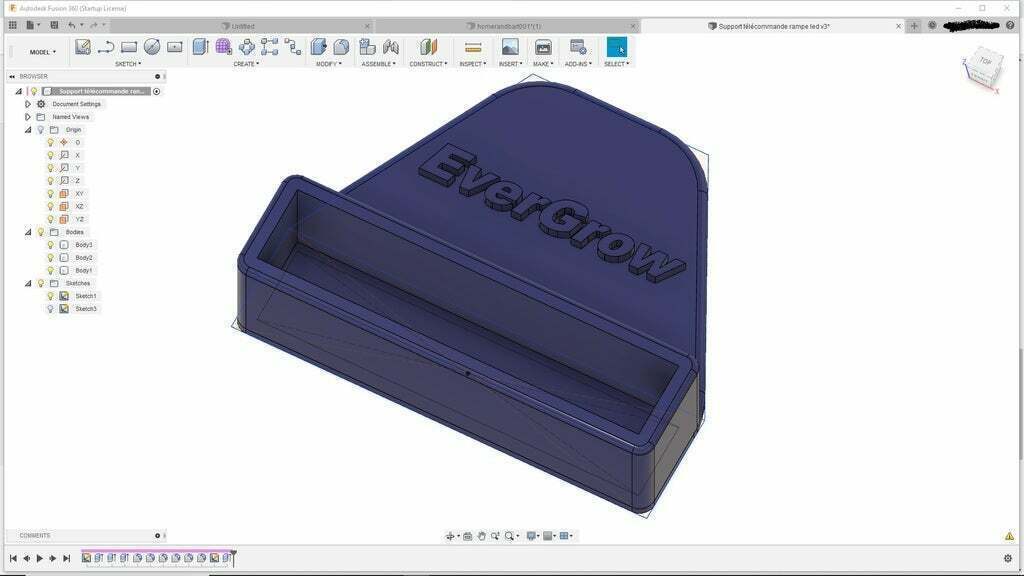1024x576 pixels.
Task: Expand Named Views node
Action: [27, 117]
